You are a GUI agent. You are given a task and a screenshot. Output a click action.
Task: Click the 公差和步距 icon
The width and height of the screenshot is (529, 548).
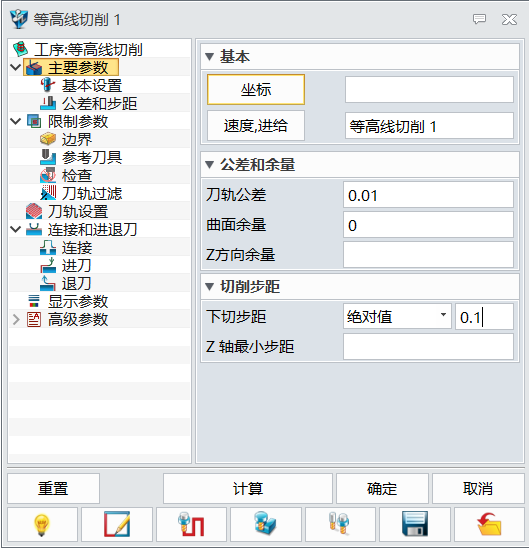(x=48, y=103)
